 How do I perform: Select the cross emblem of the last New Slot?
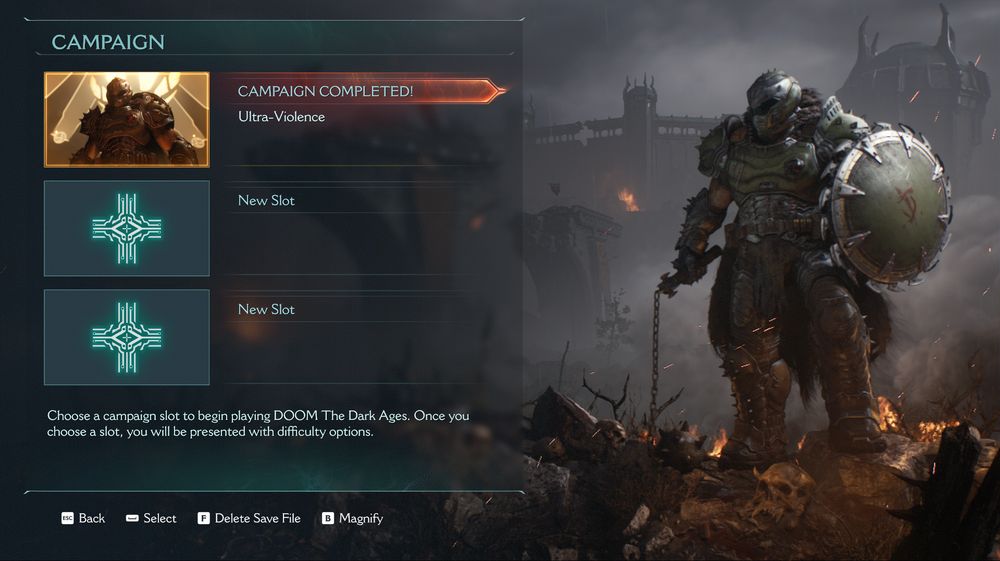click(x=127, y=337)
